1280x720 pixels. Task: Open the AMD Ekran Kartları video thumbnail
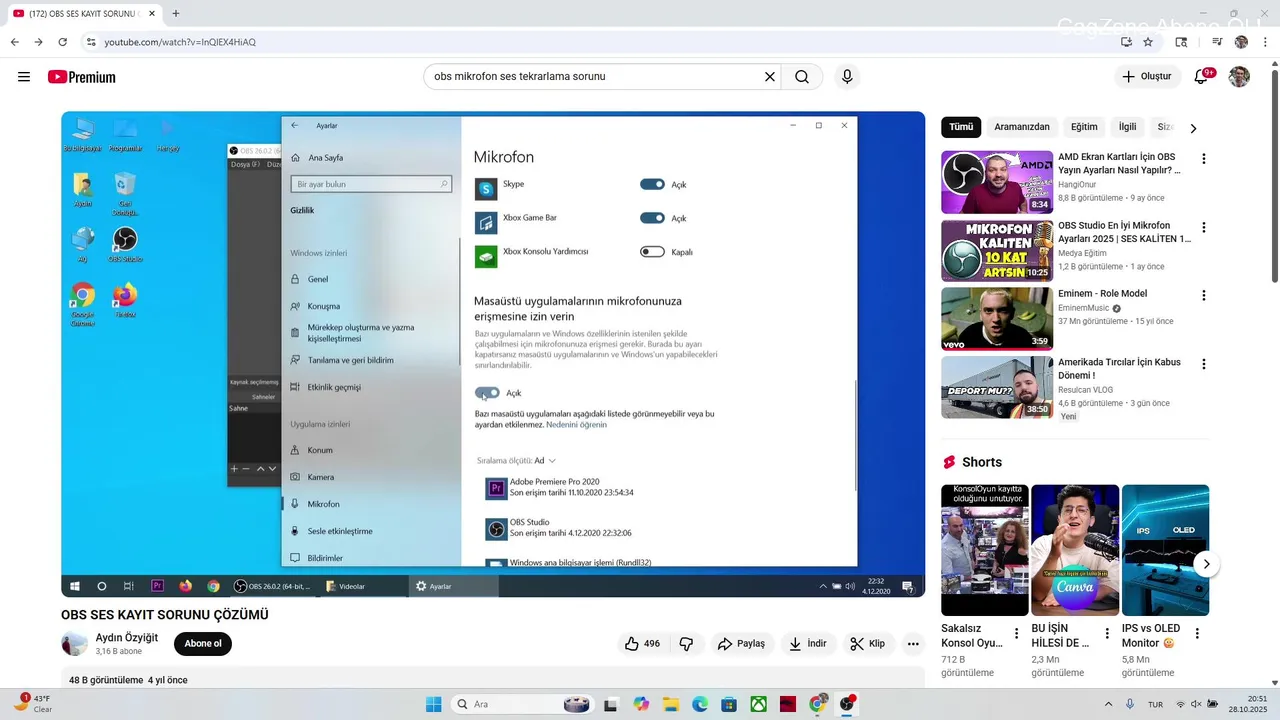click(997, 182)
